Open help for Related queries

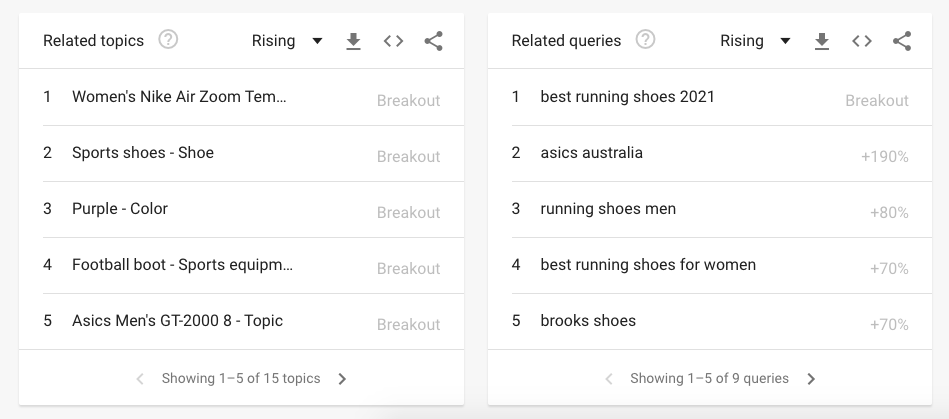646,40
